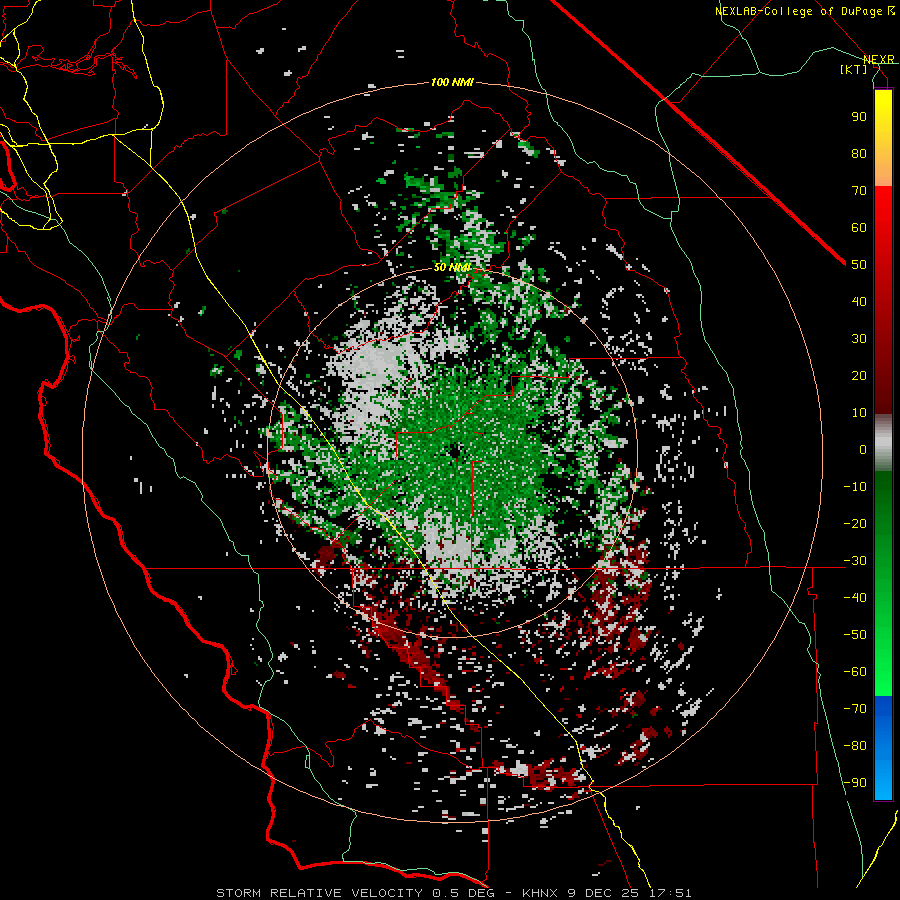Select the -20 scale label

point(855,523)
